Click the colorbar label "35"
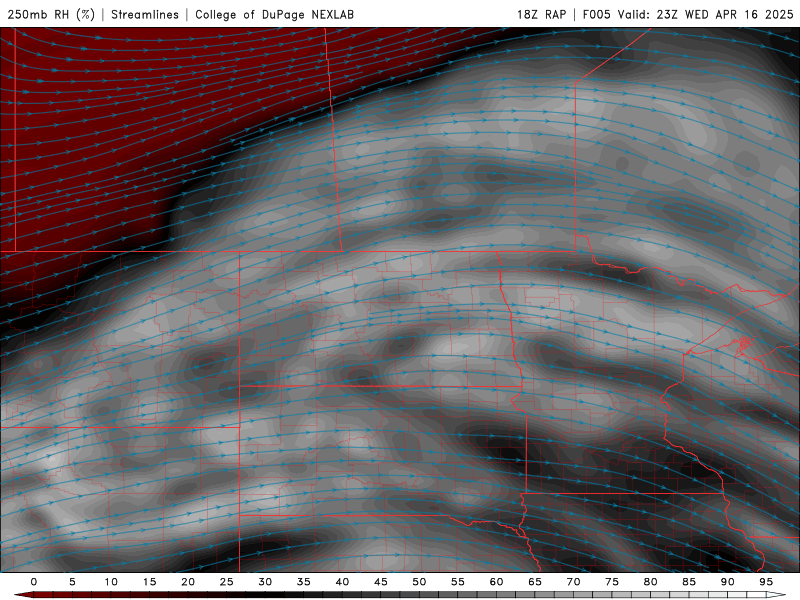Screen dimensions: 800x600 pos(304,582)
